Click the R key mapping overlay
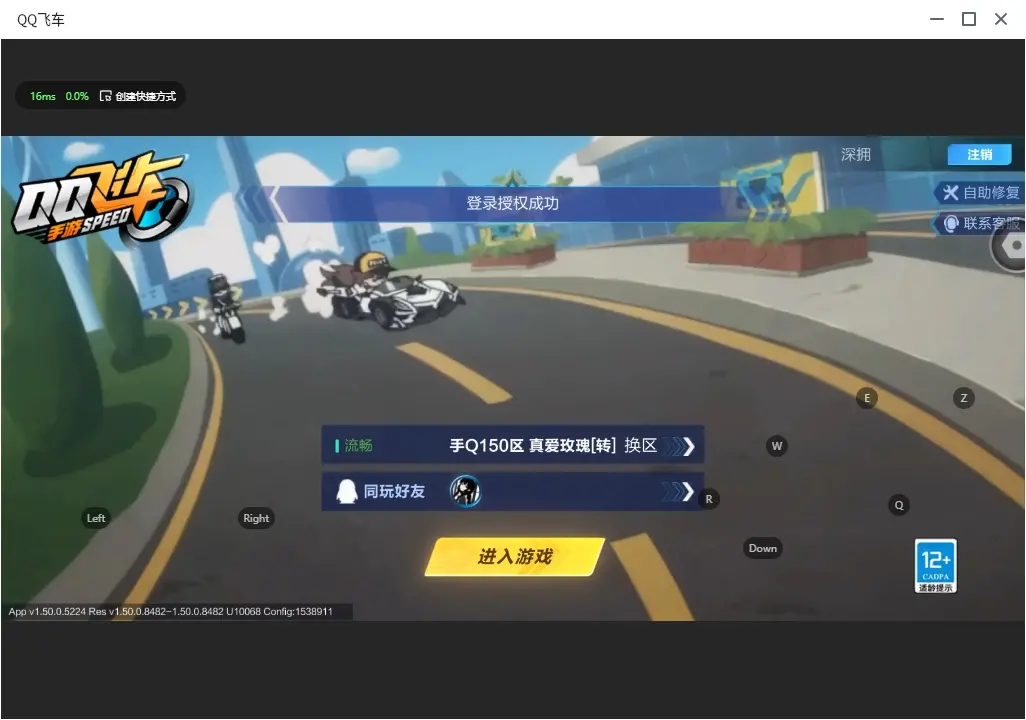1026x720 pixels. pyautogui.click(x=709, y=499)
